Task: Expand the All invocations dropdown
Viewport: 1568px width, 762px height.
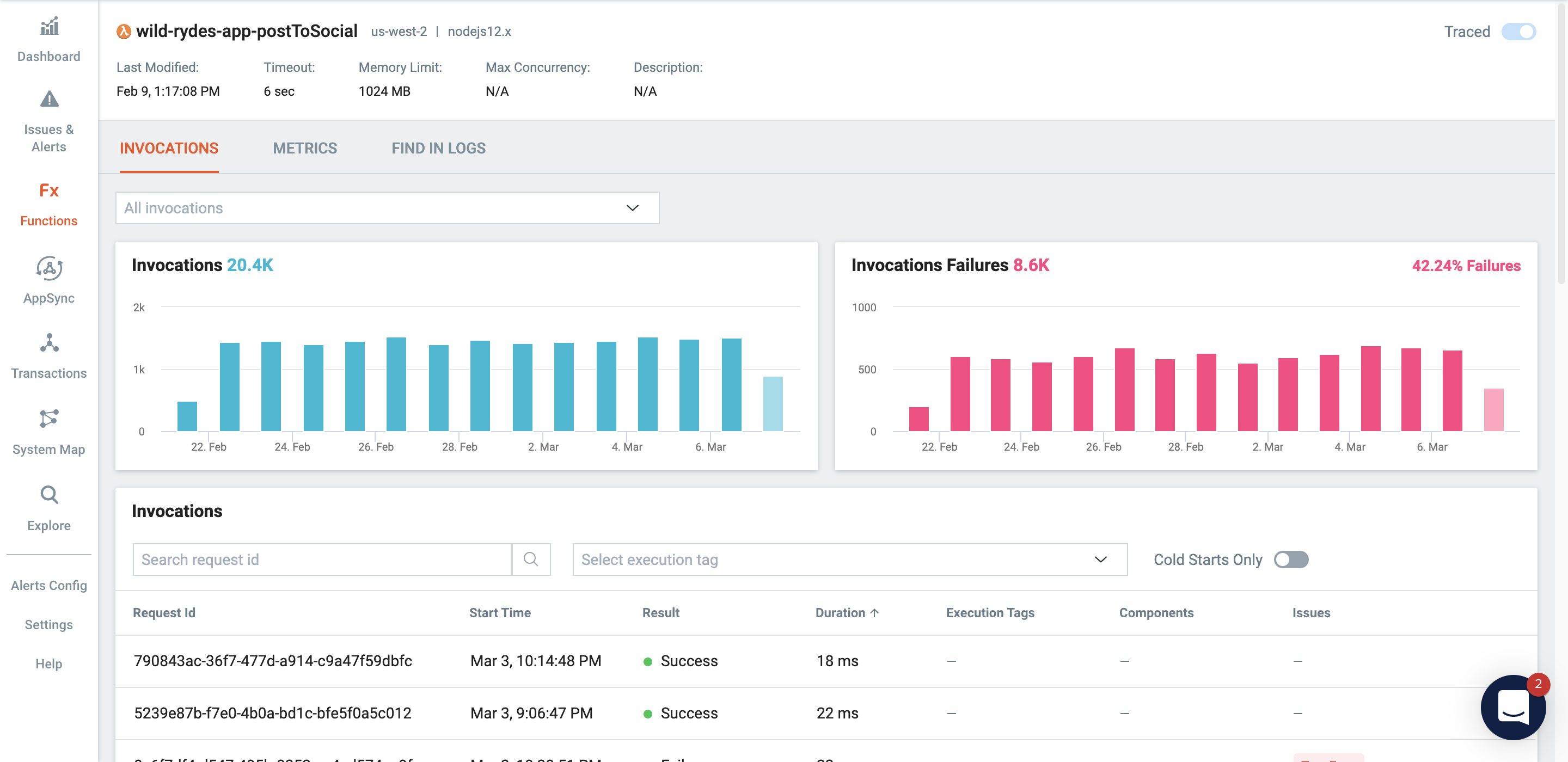Action: (x=387, y=208)
